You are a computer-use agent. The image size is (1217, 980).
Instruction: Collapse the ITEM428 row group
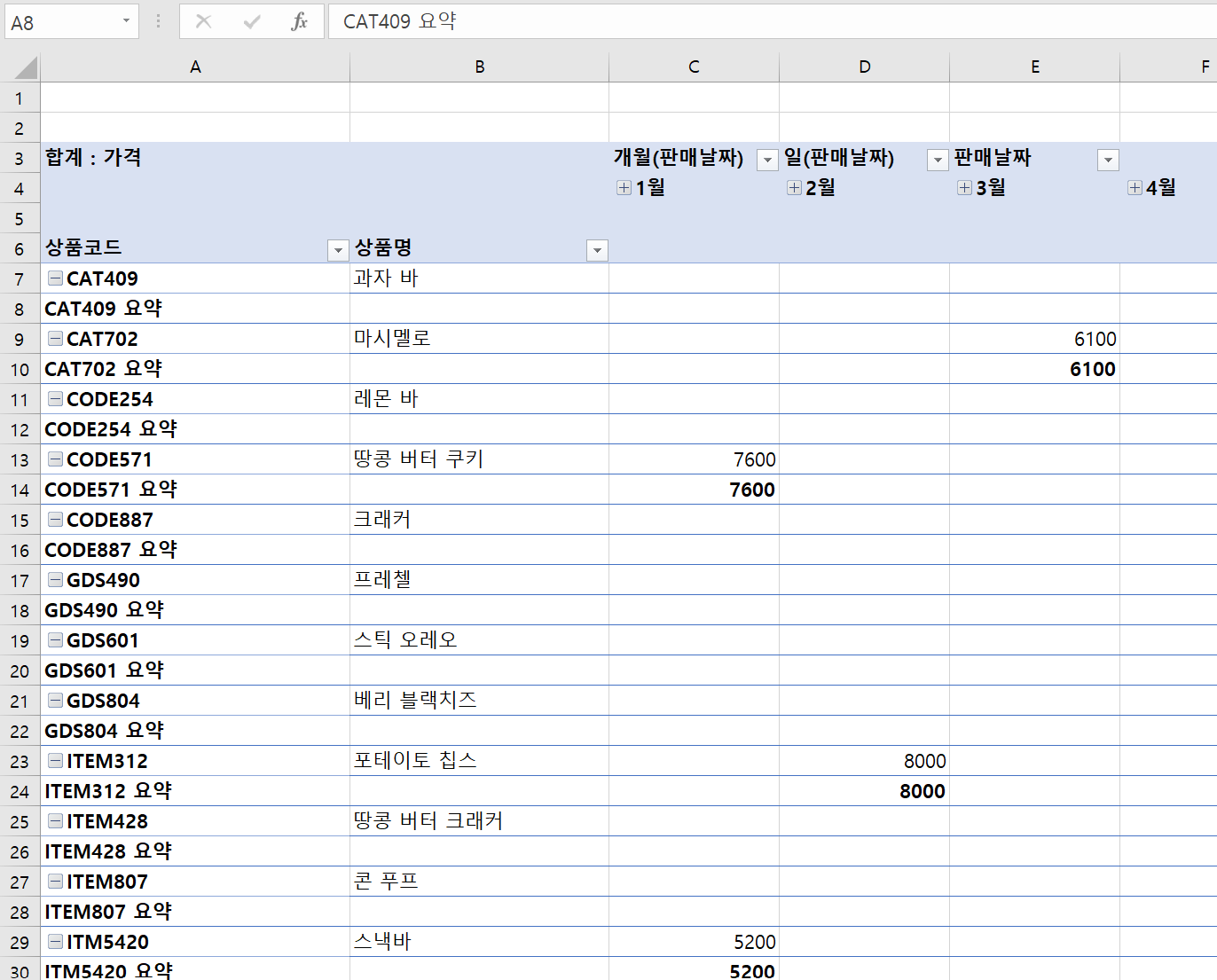coord(55,821)
